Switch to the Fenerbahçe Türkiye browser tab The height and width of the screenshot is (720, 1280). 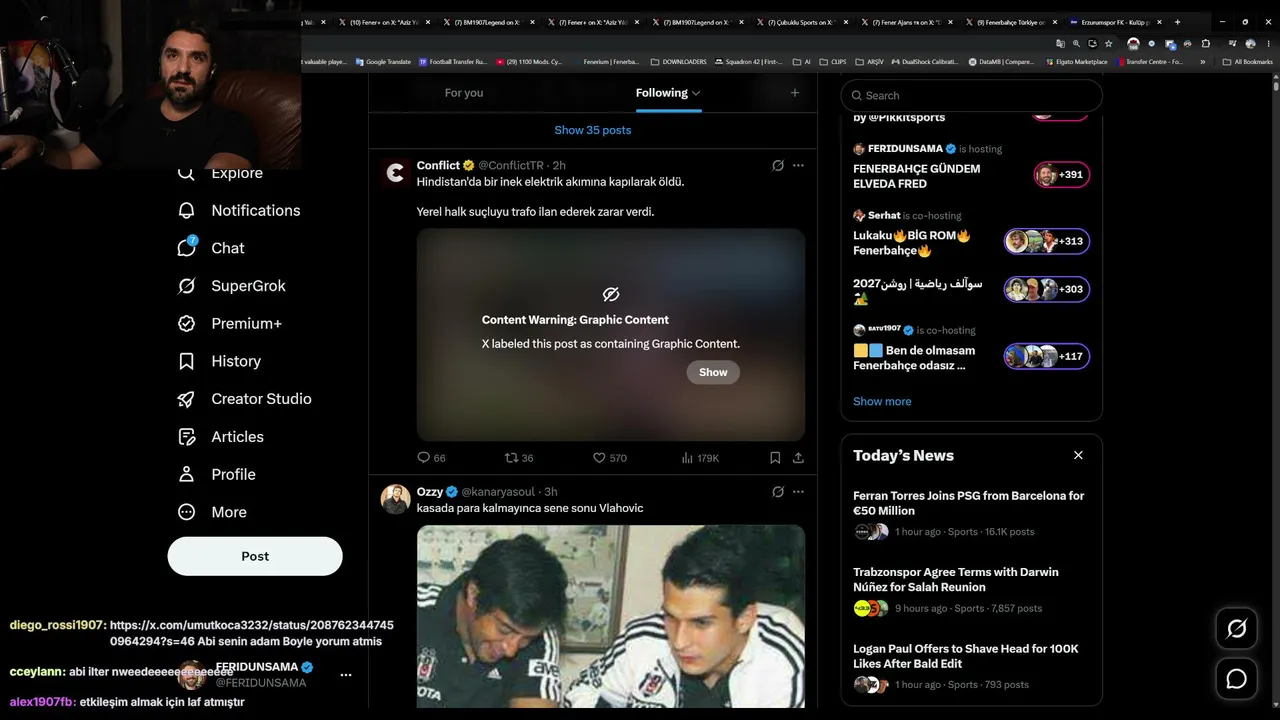(1010, 22)
